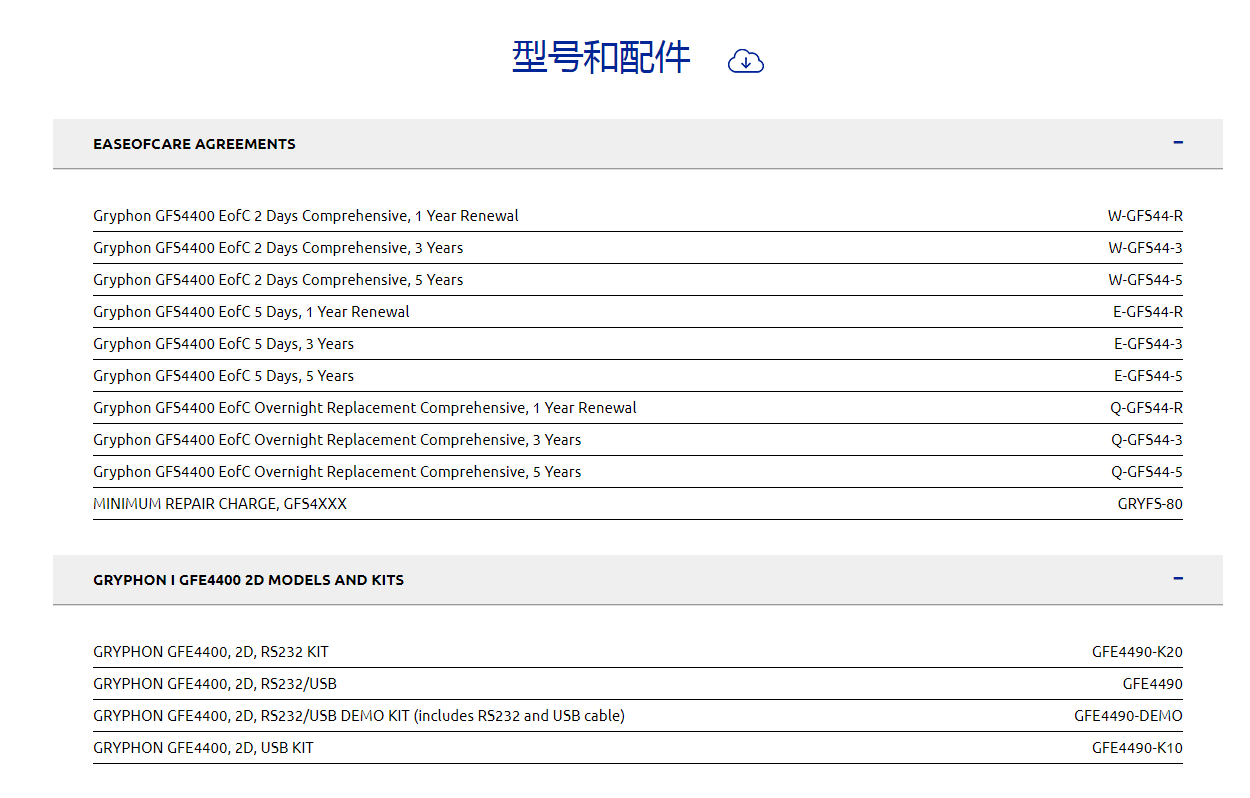The height and width of the screenshot is (798, 1250).
Task: Click the GRYFS-80 part number
Action: tap(1150, 504)
